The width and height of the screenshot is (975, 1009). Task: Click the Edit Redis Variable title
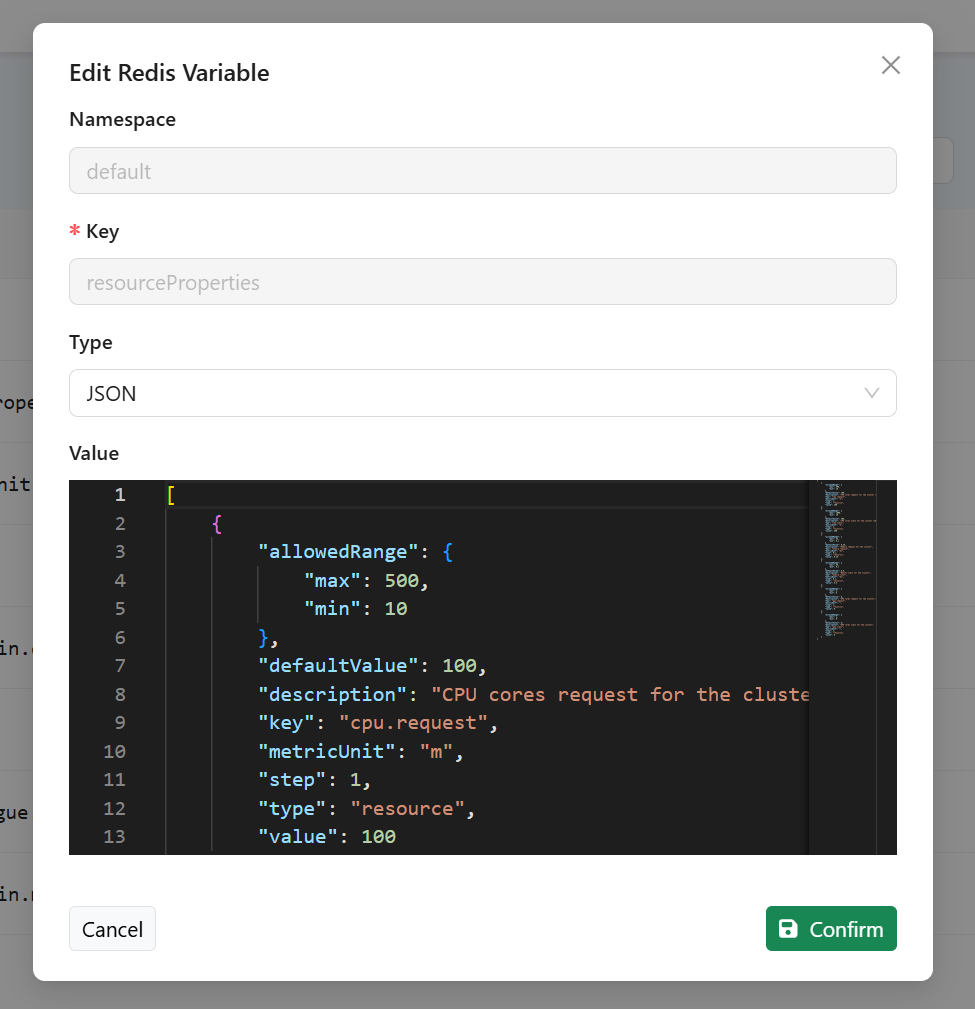(x=169, y=73)
